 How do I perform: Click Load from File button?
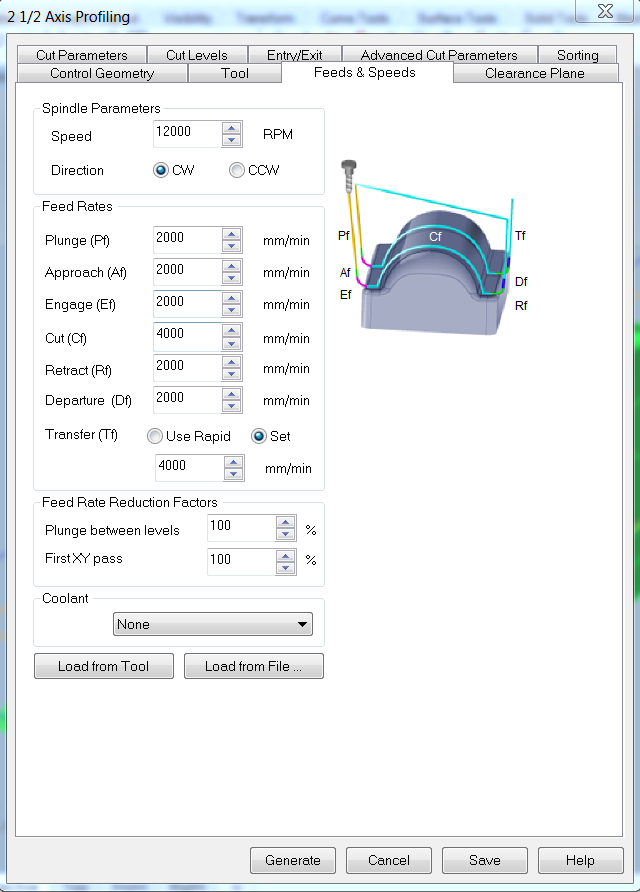pos(254,666)
